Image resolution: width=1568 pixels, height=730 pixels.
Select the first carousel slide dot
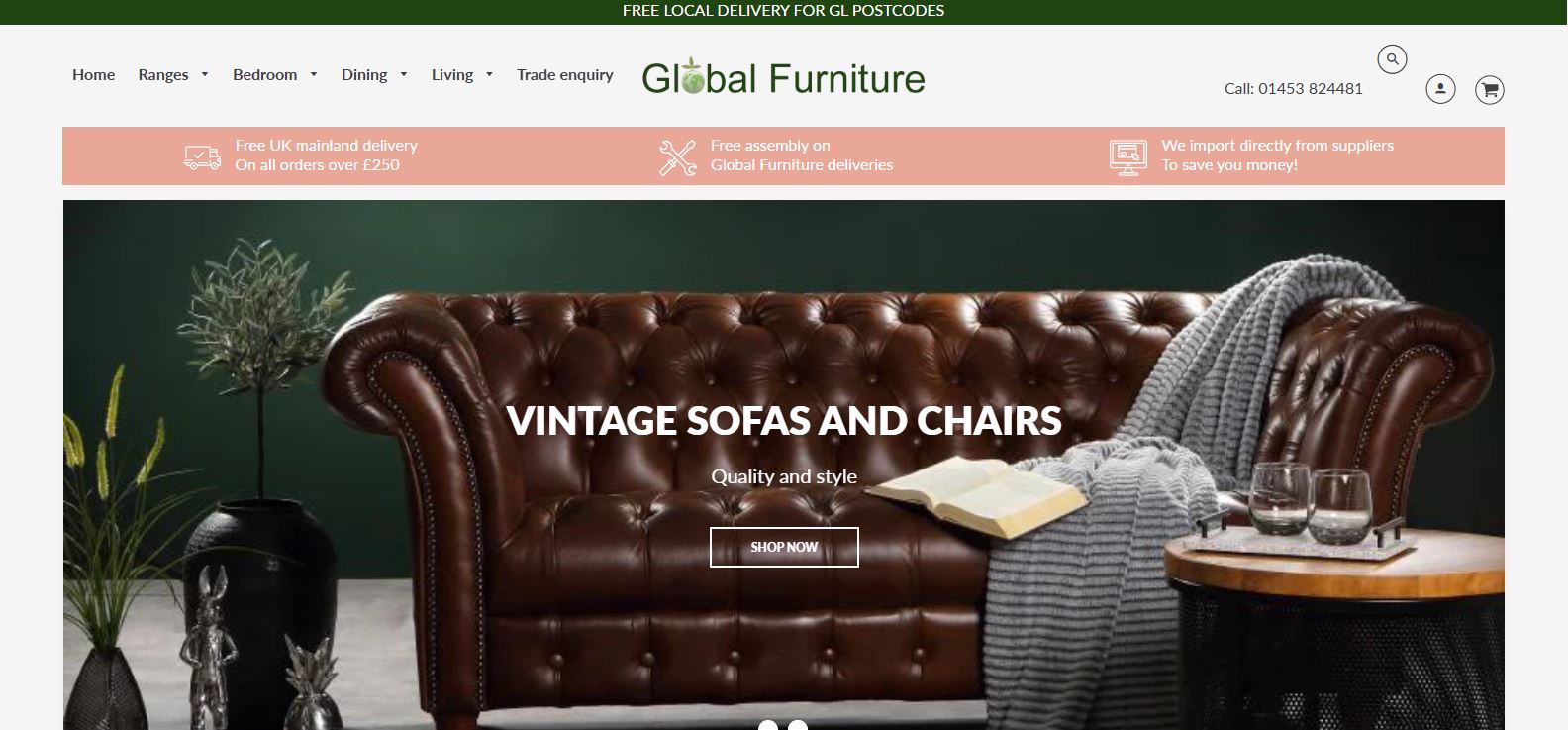click(x=768, y=726)
